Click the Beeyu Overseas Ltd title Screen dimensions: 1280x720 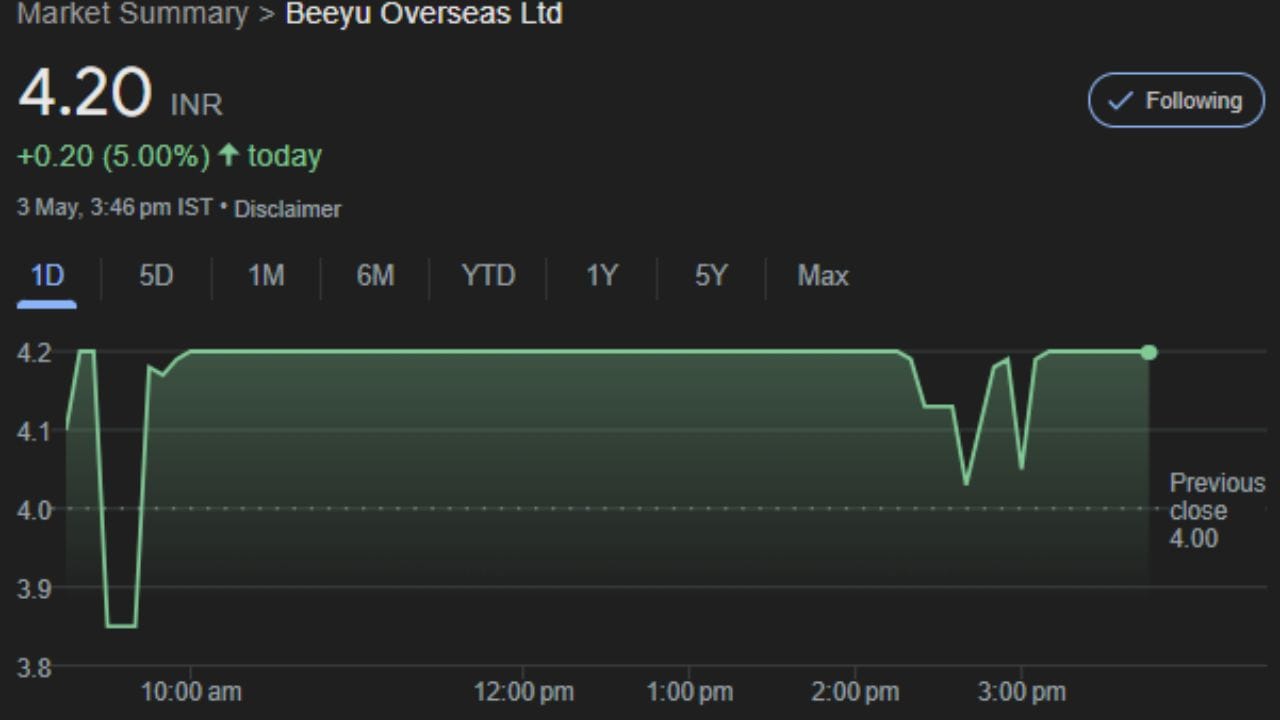click(424, 15)
